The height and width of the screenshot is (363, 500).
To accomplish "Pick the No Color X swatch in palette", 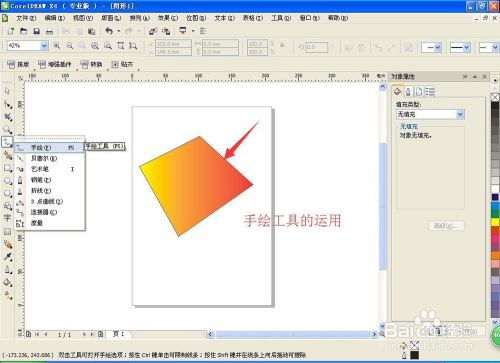I will click(495, 97).
